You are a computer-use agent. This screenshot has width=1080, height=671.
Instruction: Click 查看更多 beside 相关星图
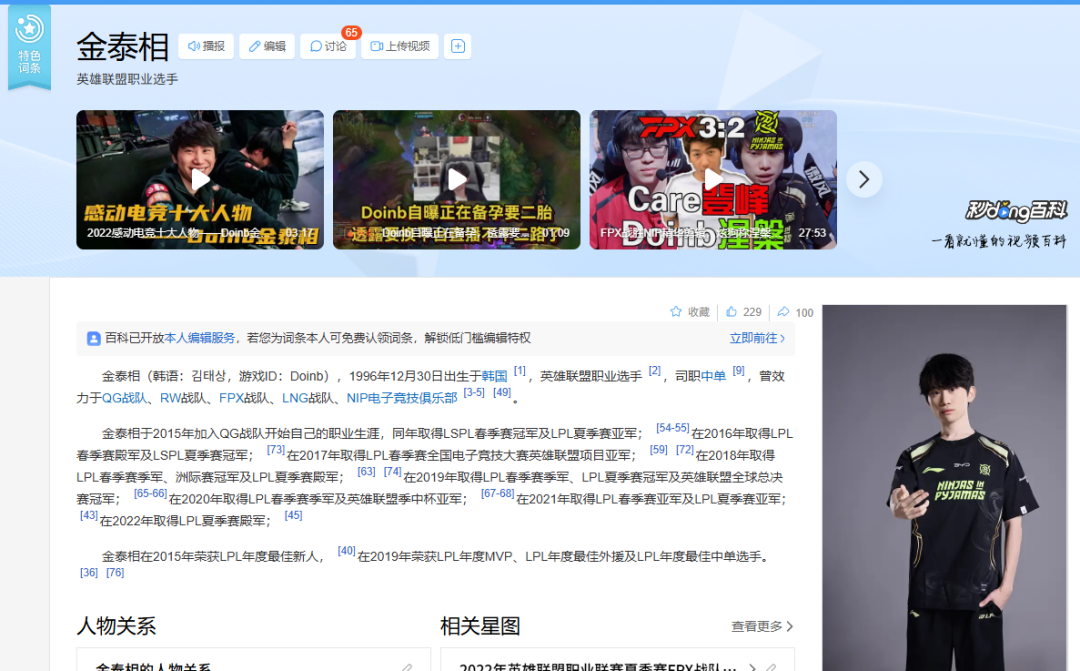click(762, 626)
